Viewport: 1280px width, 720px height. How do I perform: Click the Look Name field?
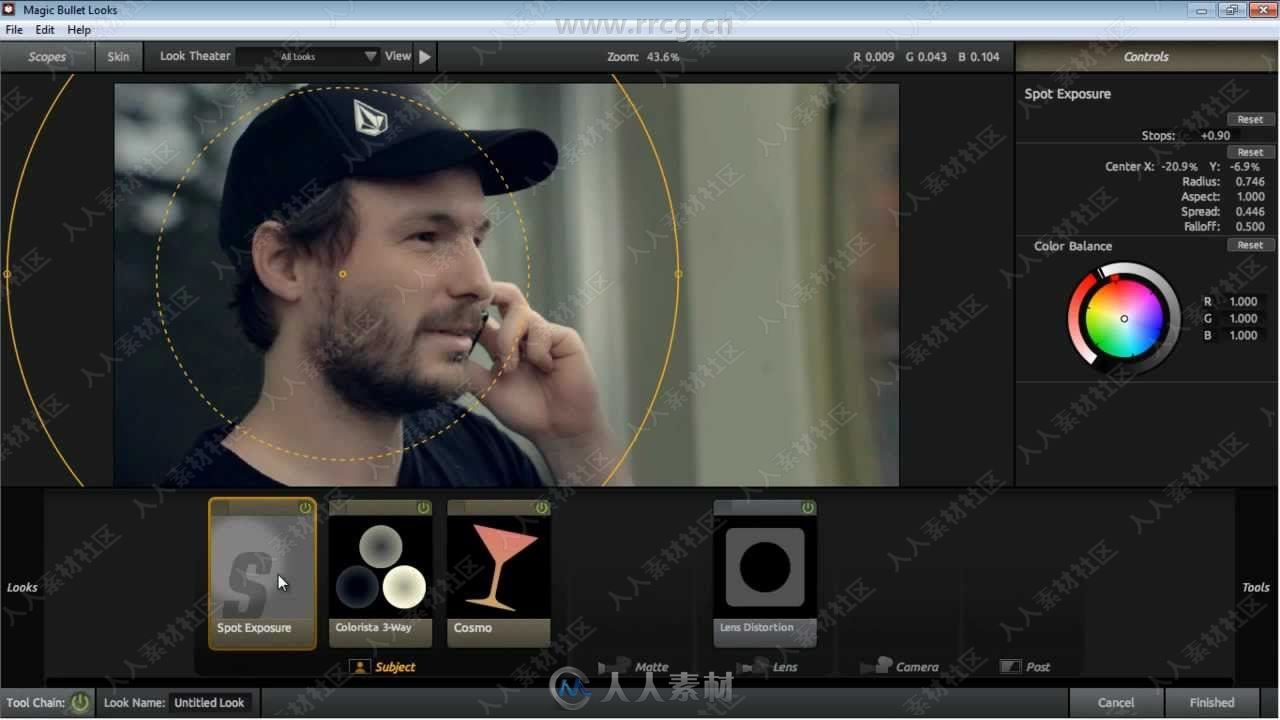pyautogui.click(x=209, y=703)
